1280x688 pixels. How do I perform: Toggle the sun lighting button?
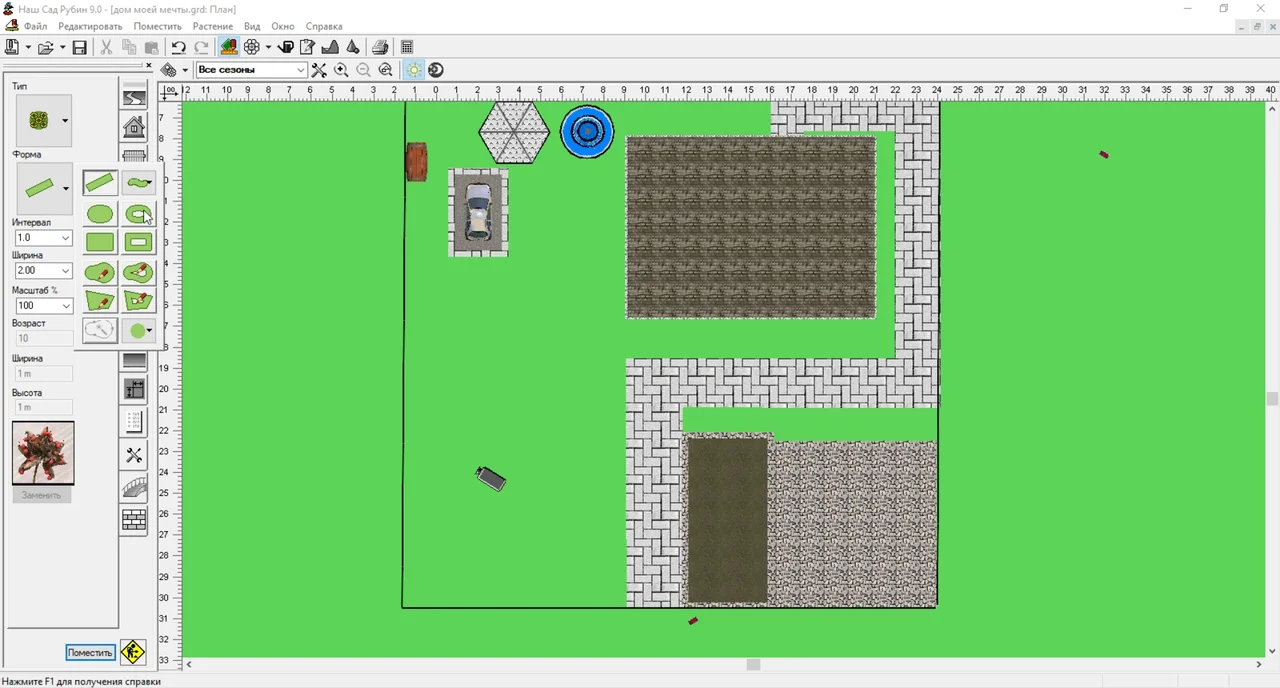click(413, 70)
